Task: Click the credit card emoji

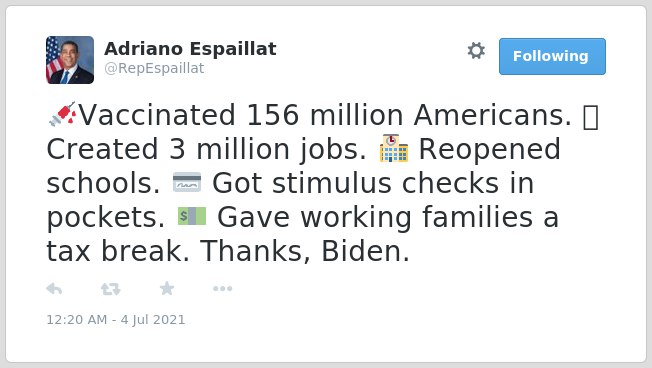Action: (x=187, y=182)
